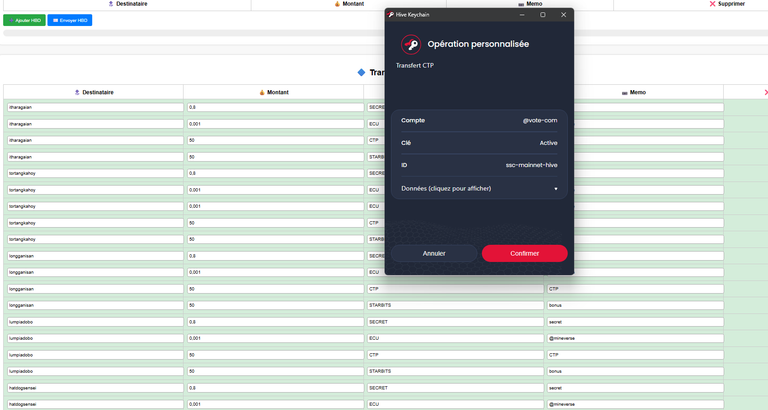This screenshot has height=410, width=768.
Task: Click the red X Supprimer icon in the top header
Action: point(712,3)
